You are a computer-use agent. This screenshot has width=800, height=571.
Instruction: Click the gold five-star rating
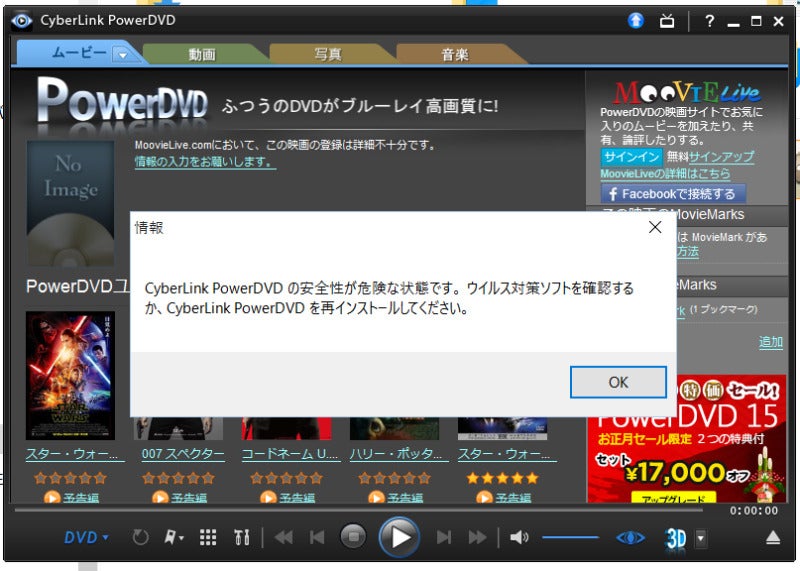(x=503, y=478)
